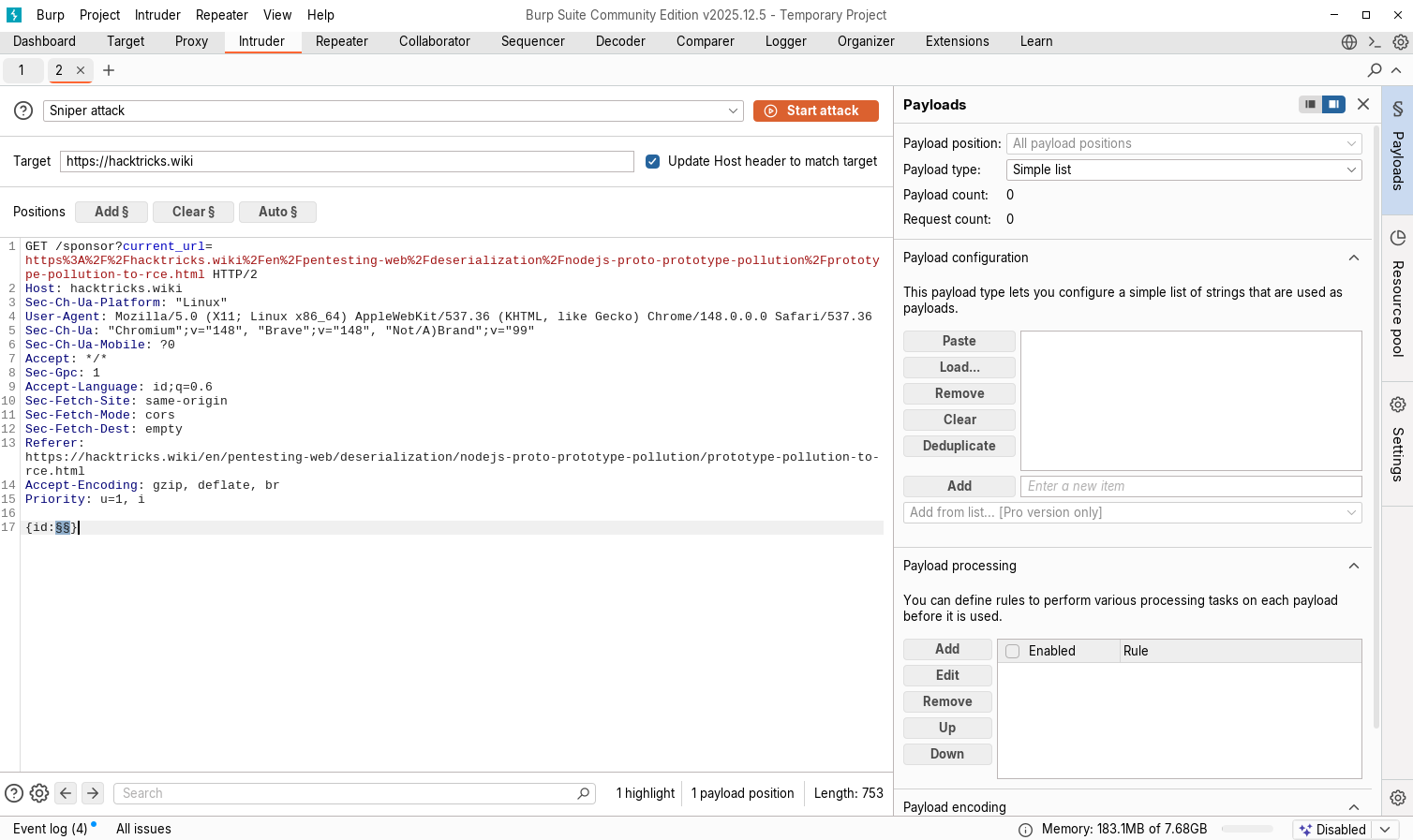Open Intruder Settings gear in sidebar
1413x840 pixels.
(1397, 405)
